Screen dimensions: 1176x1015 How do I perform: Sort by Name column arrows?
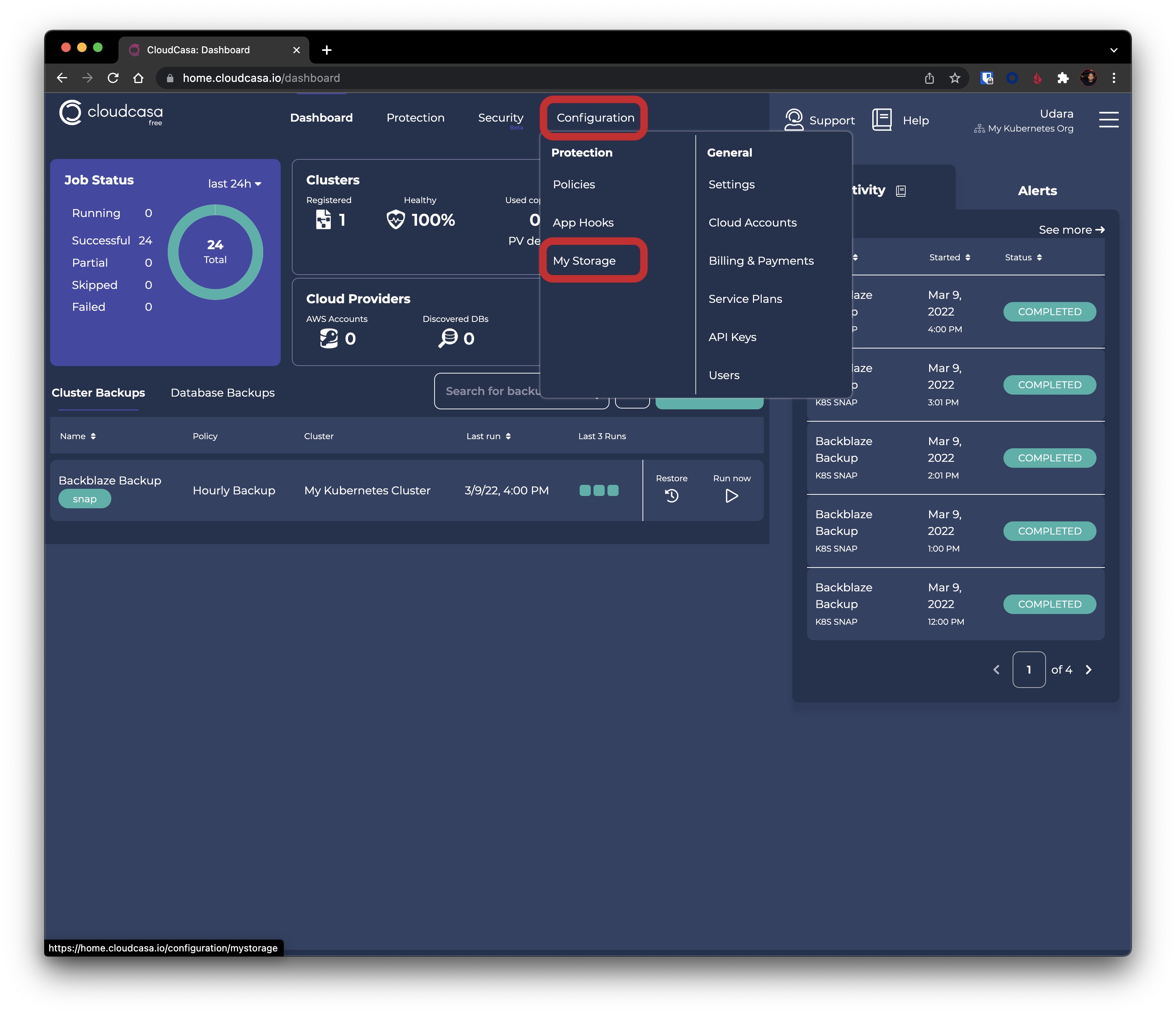[x=93, y=436]
